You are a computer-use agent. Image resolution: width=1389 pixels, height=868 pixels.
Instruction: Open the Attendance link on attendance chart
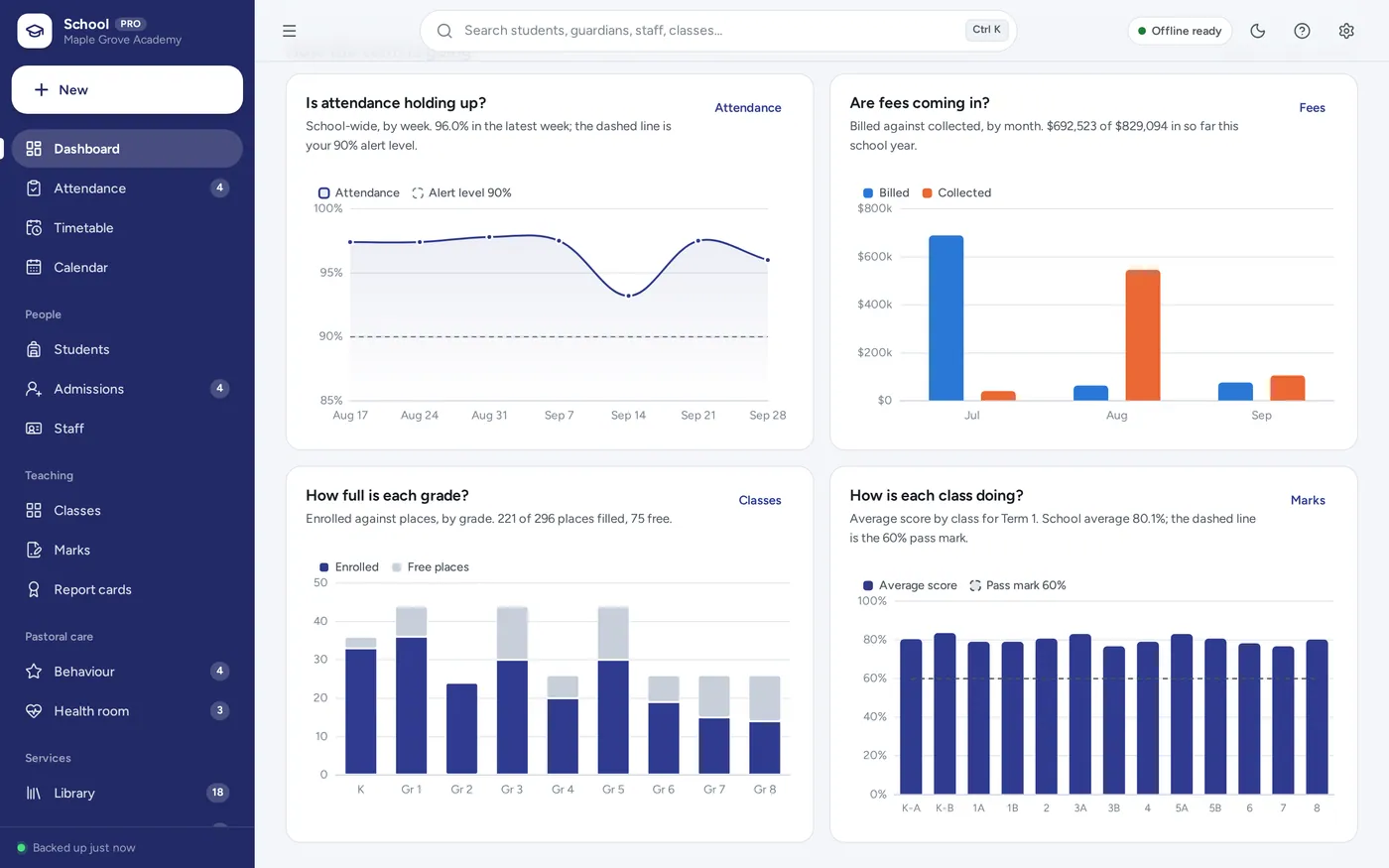coord(748,108)
